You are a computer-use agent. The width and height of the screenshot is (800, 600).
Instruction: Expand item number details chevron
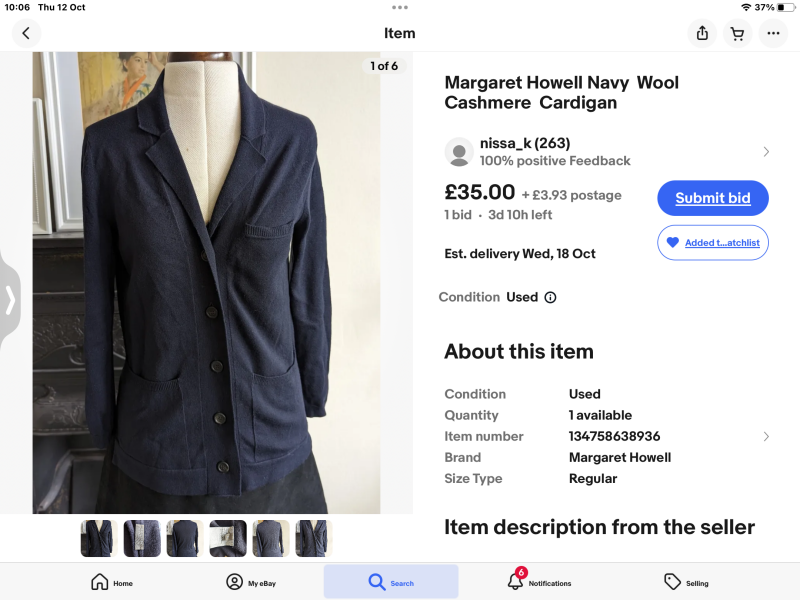766,436
